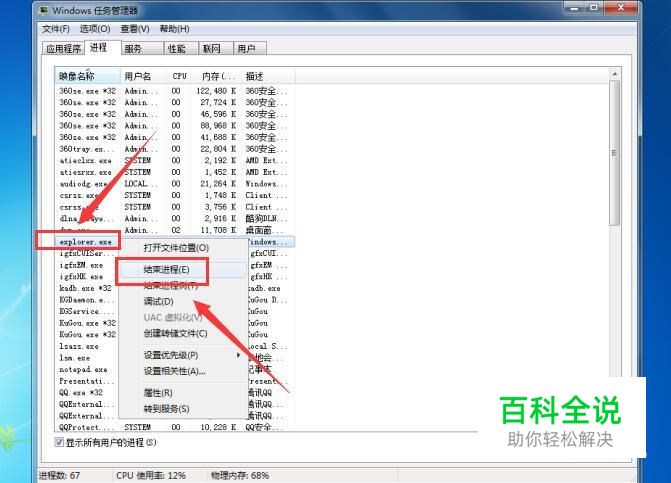Select the igfxCUISer... process
The width and height of the screenshot is (671, 483).
pyautogui.click(x=87, y=253)
